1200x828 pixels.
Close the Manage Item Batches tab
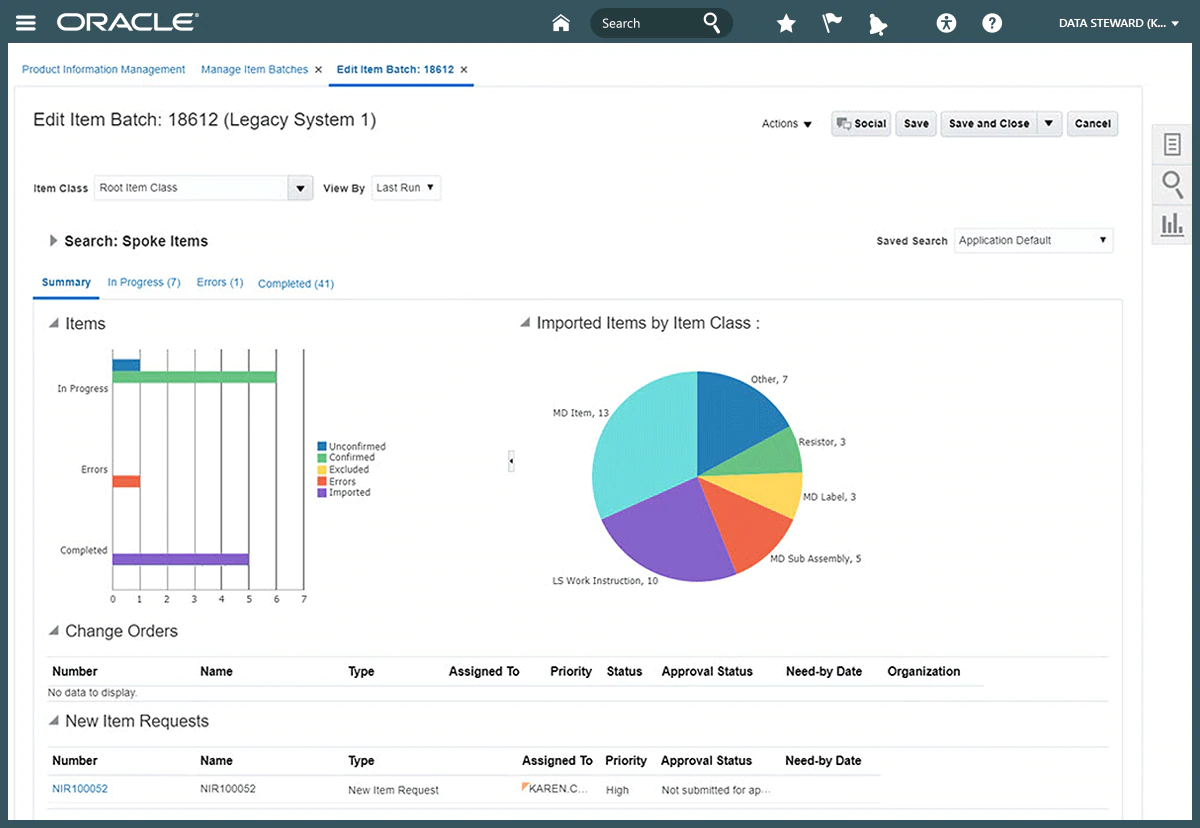coord(318,70)
